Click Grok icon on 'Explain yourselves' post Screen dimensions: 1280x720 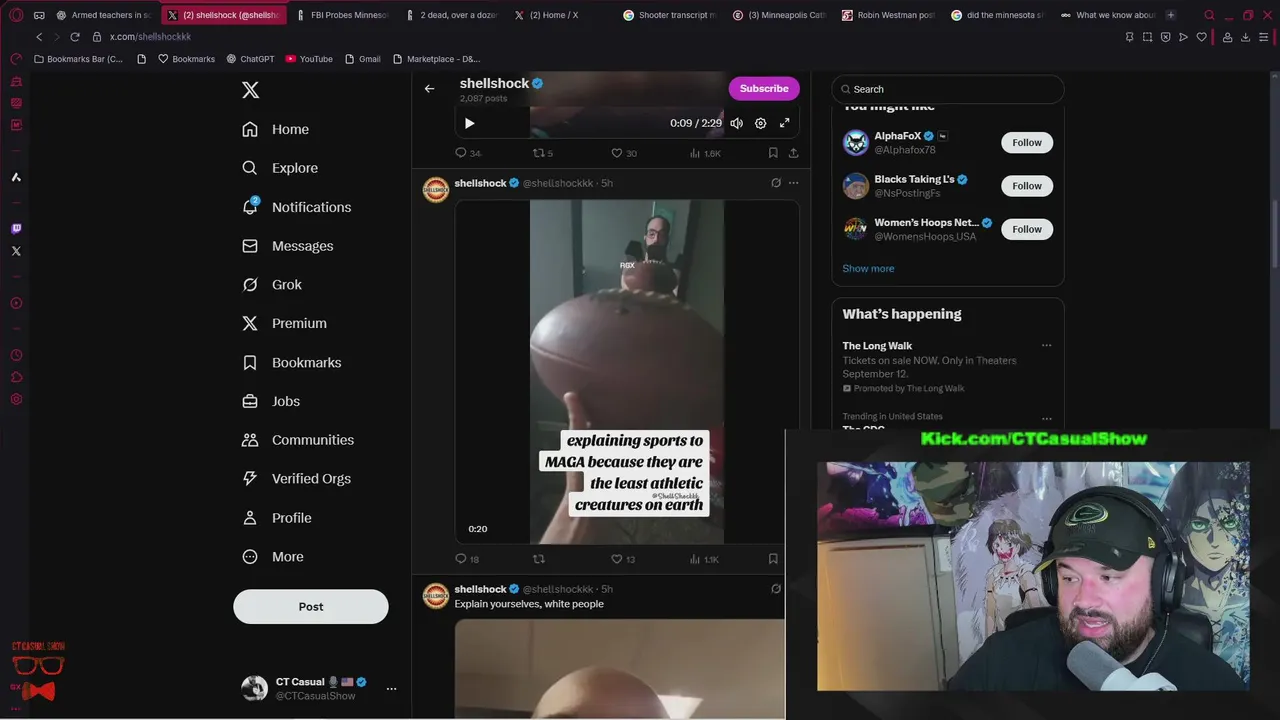coord(776,589)
